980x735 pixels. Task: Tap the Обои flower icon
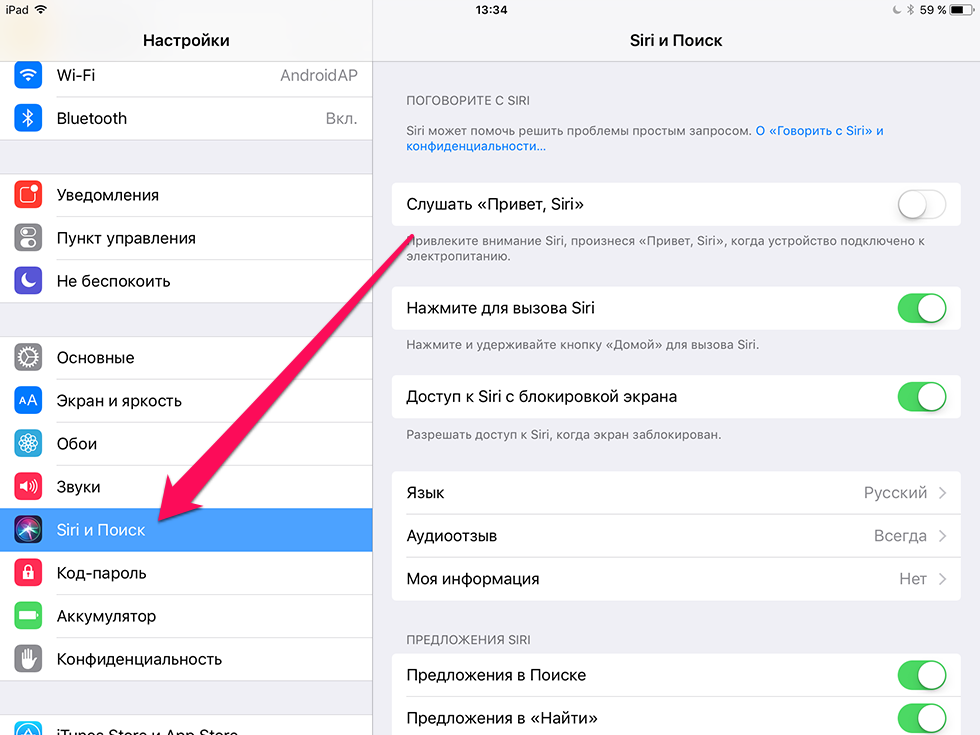point(28,444)
